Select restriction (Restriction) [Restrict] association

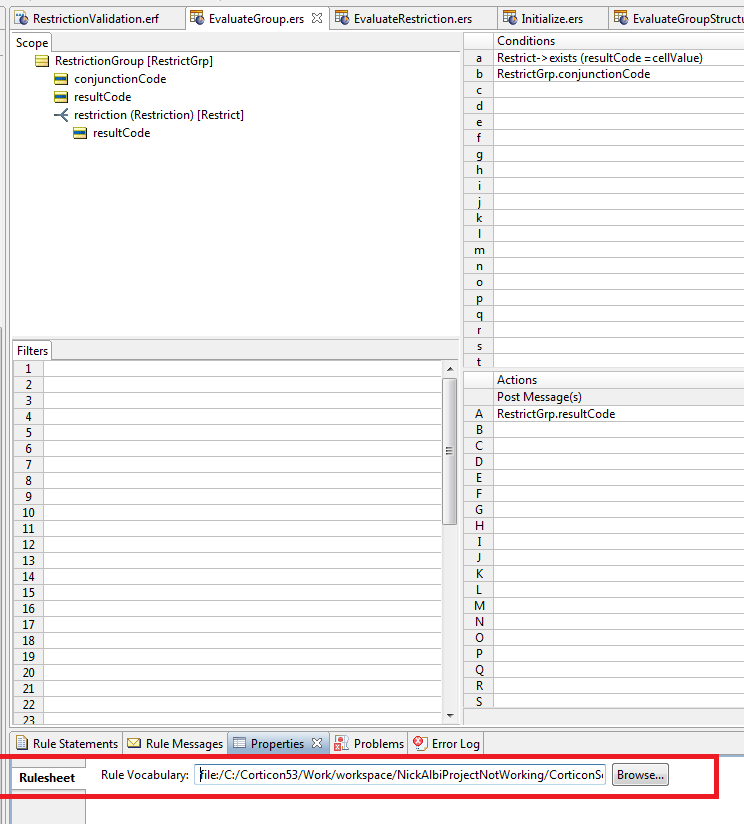(x=159, y=115)
